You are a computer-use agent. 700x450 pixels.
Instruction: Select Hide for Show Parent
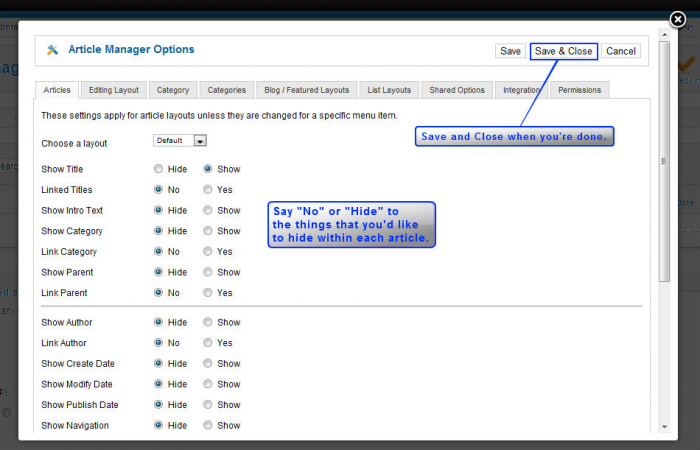click(158, 272)
